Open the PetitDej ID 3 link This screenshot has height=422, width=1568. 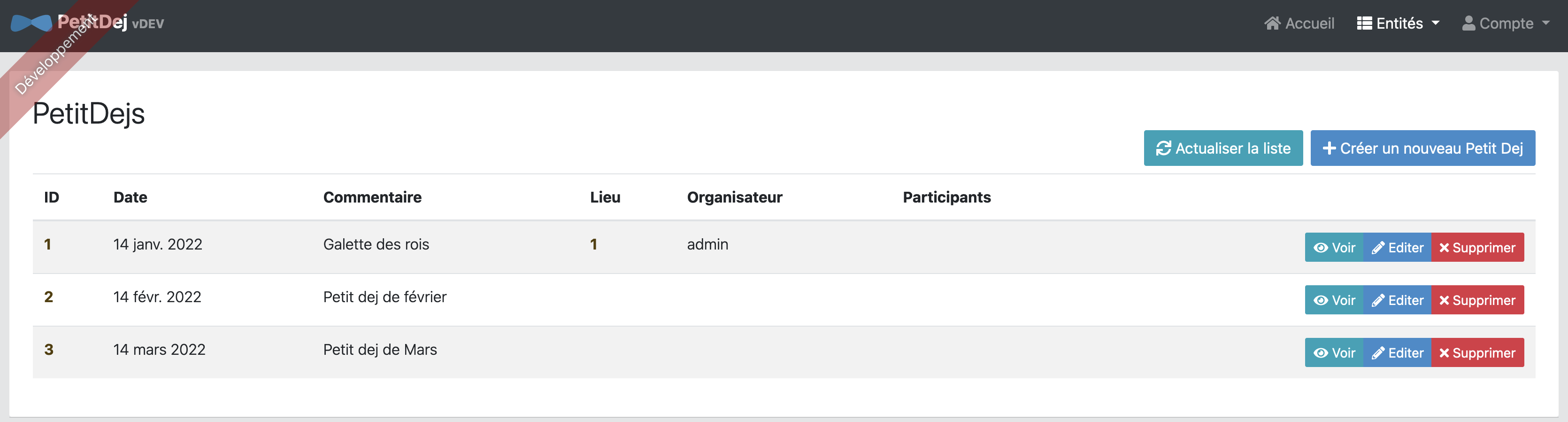[49, 350]
